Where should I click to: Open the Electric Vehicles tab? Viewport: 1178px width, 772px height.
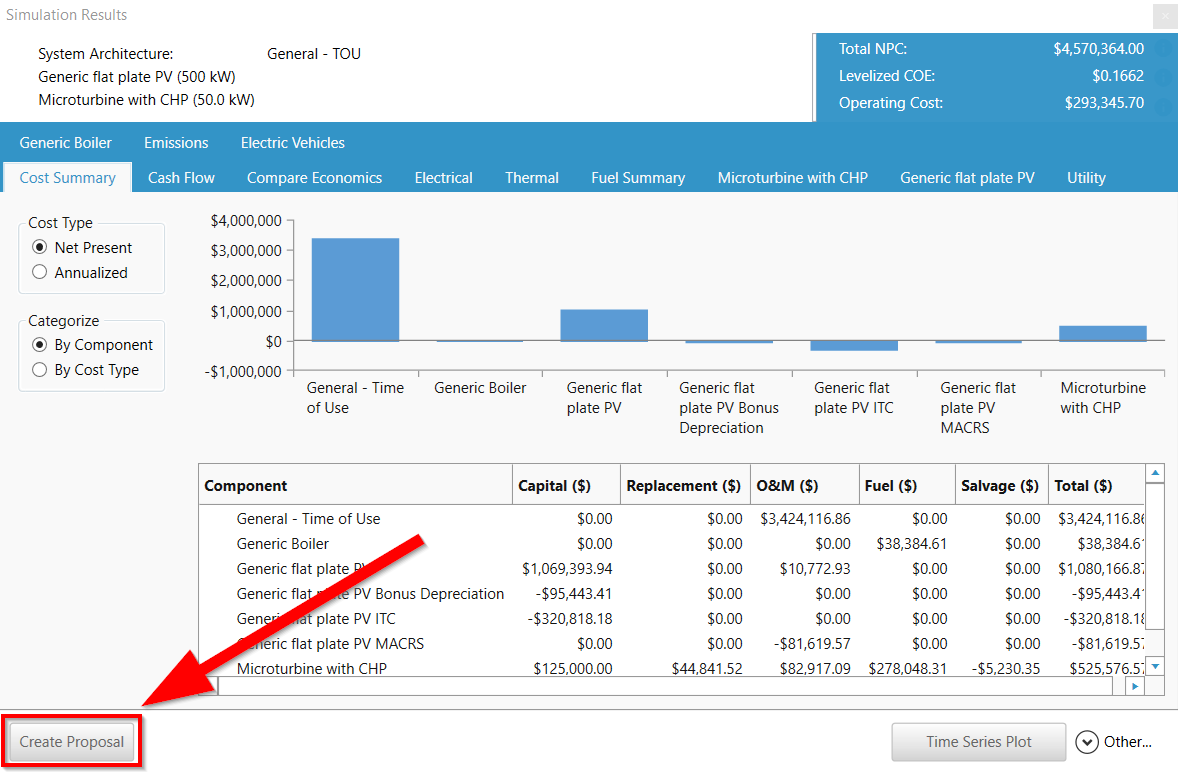point(292,143)
